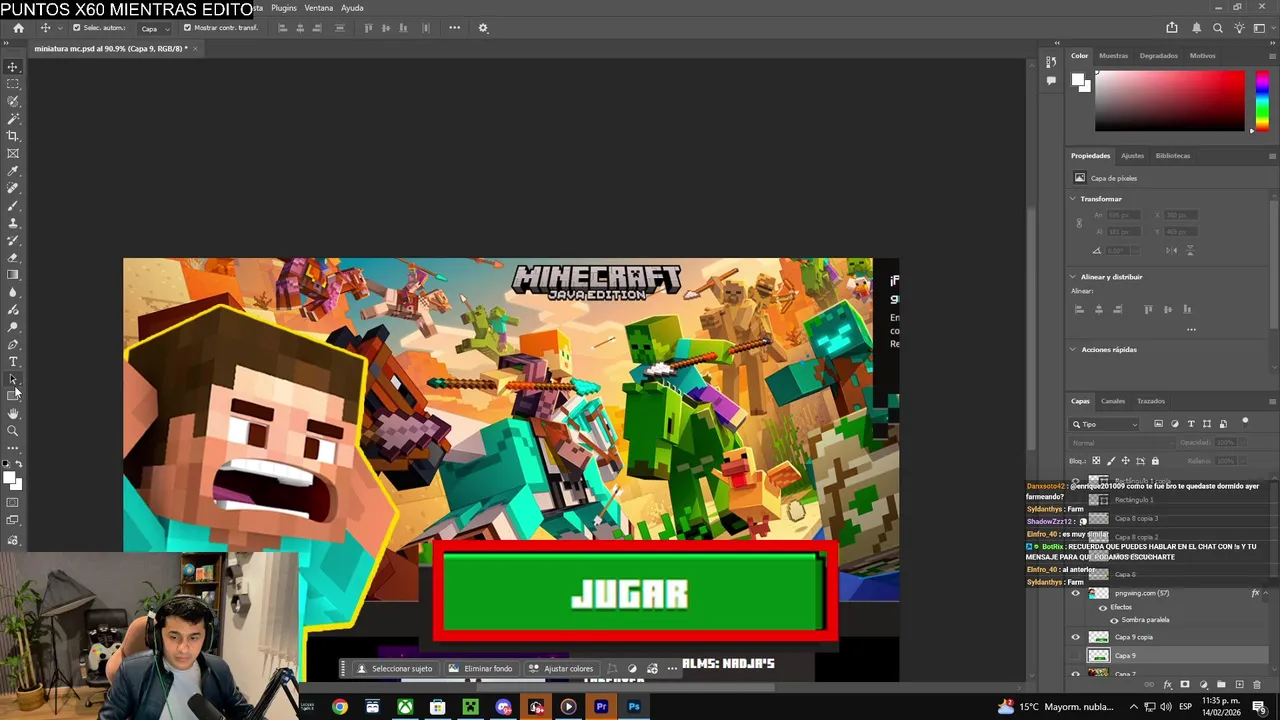This screenshot has height=720, width=1280.
Task: Hide the Sombra paralela effect
Action: click(1115, 620)
